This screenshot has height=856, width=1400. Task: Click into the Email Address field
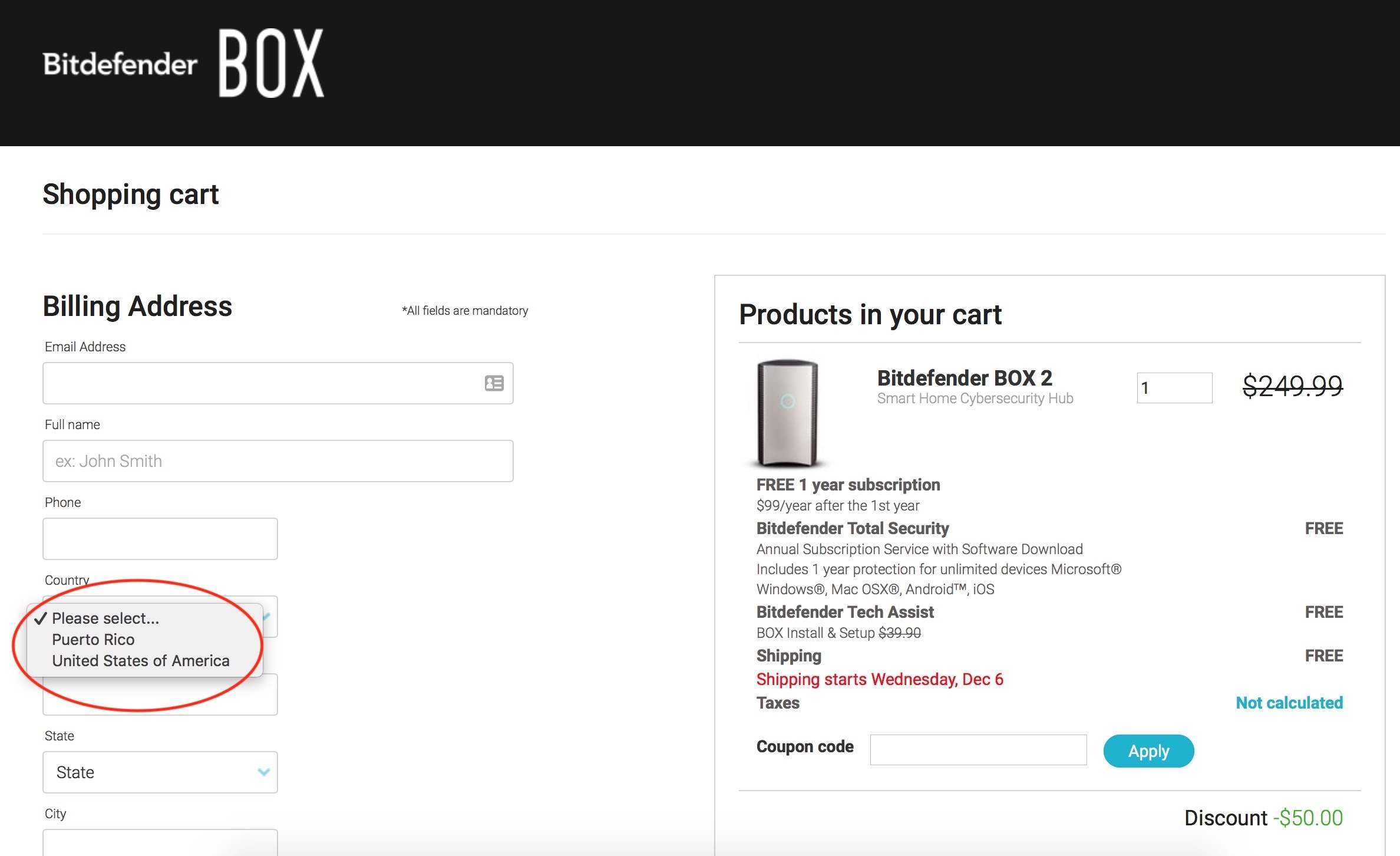pos(259,384)
